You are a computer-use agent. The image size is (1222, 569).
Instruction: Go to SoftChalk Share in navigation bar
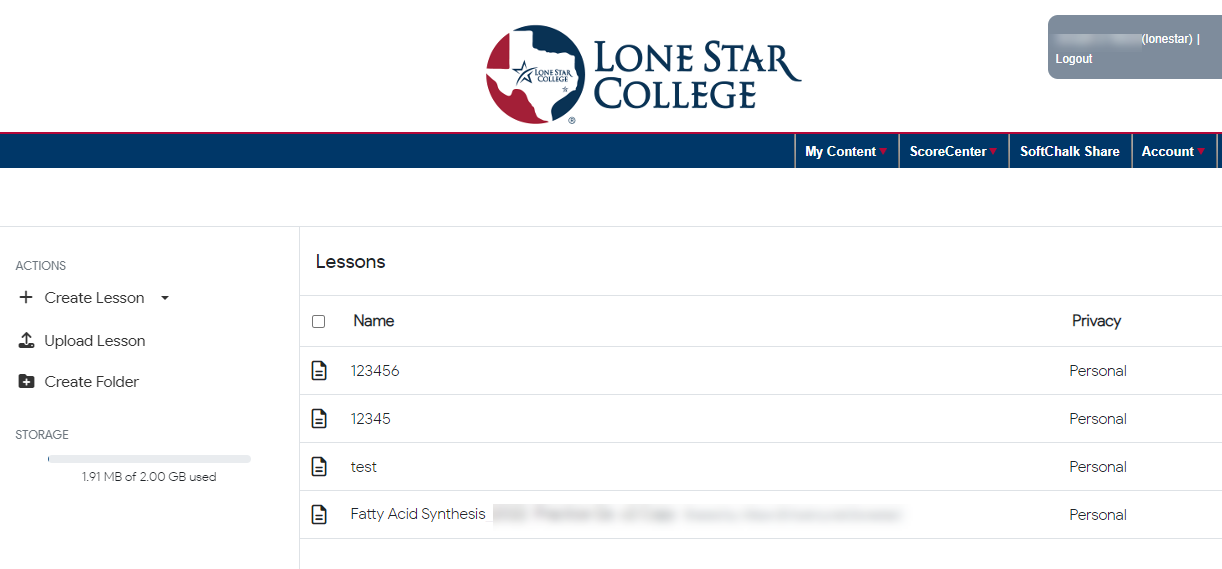pyautogui.click(x=1070, y=151)
